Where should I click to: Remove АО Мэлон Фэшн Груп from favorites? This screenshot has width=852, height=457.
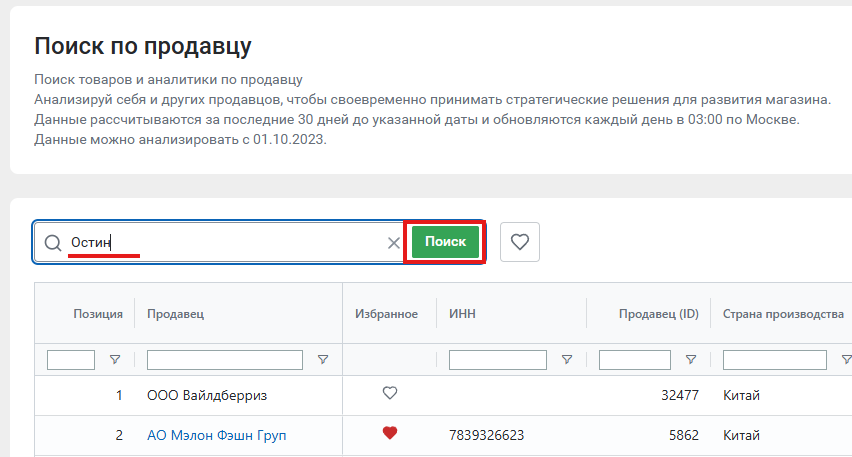[x=390, y=434]
